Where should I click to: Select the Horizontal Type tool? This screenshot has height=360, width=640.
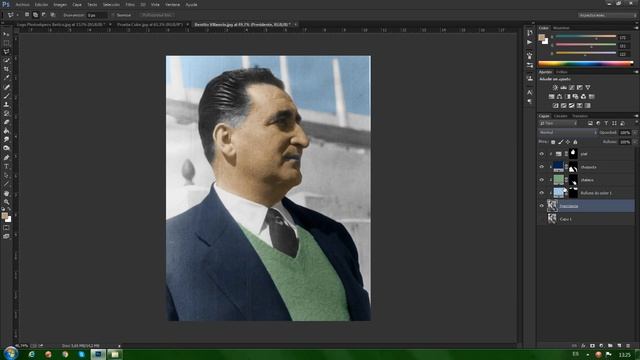click(6, 167)
